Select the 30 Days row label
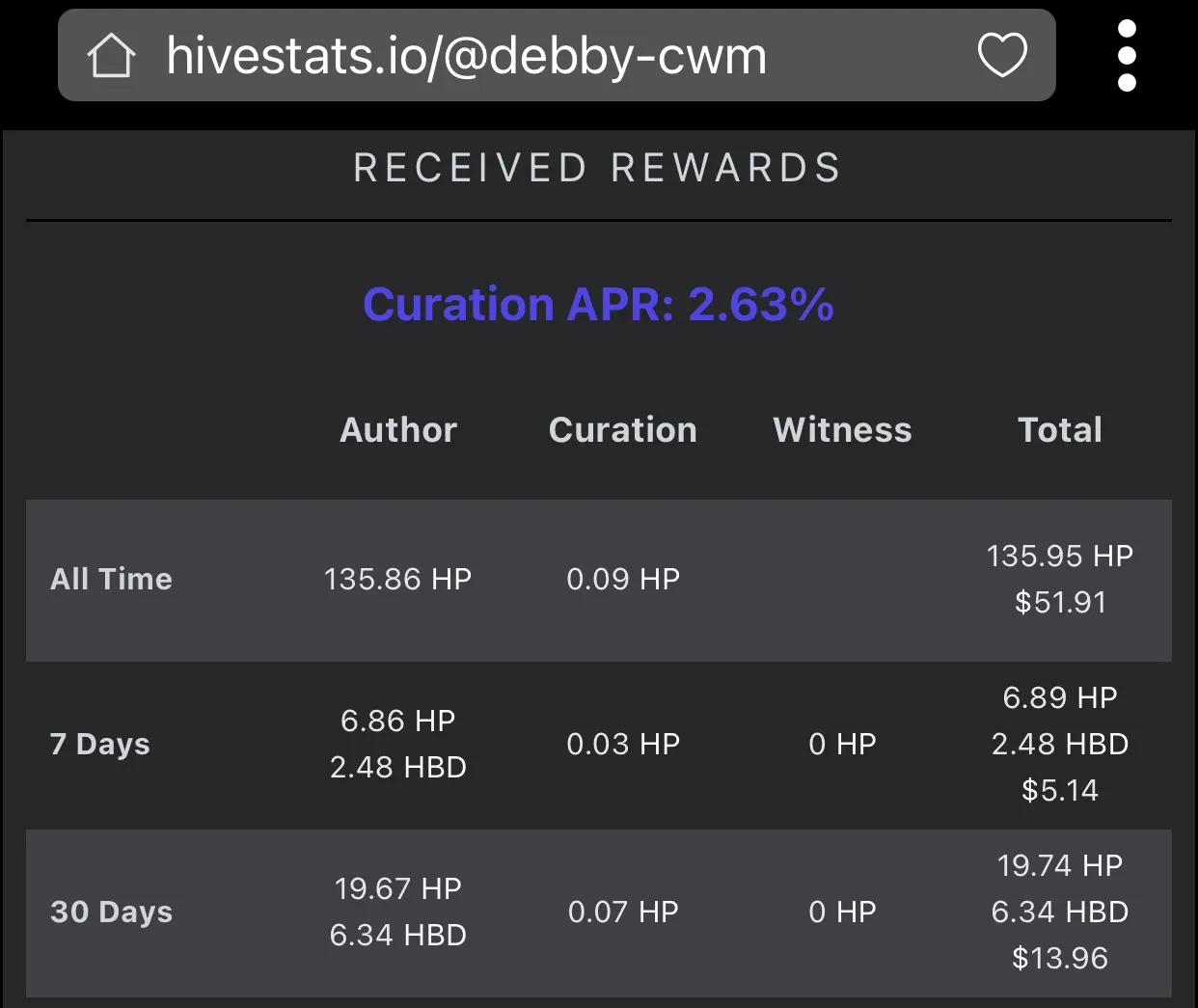The width and height of the screenshot is (1198, 1008). tap(111, 913)
